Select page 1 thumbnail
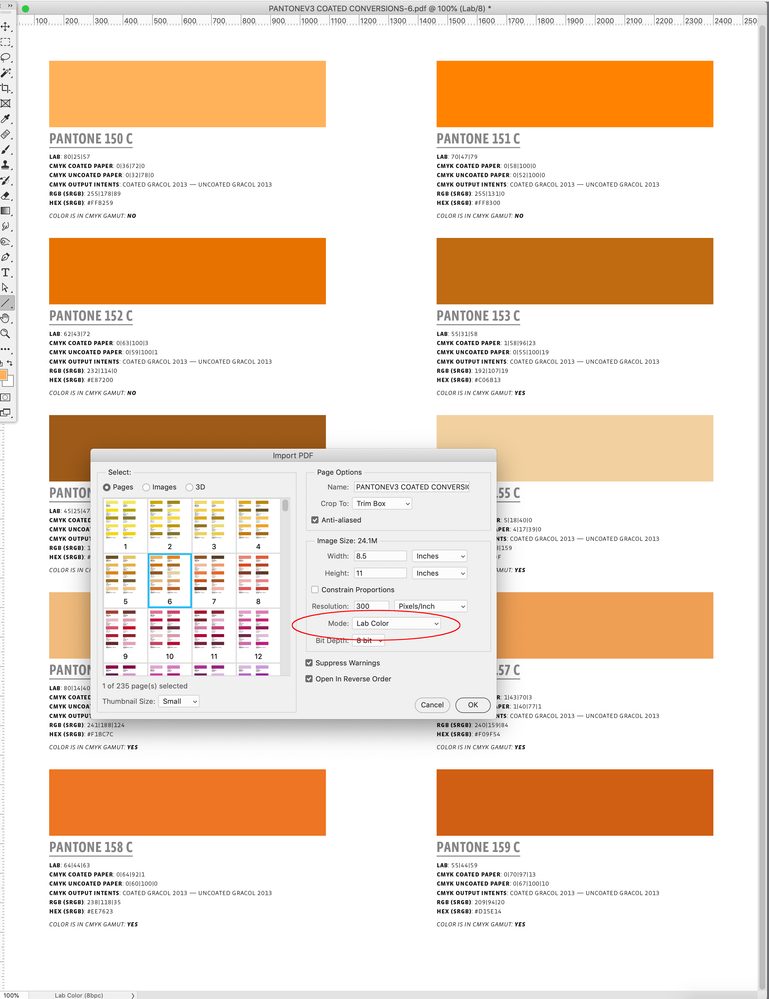This screenshot has height=999, width=769. 126,526
